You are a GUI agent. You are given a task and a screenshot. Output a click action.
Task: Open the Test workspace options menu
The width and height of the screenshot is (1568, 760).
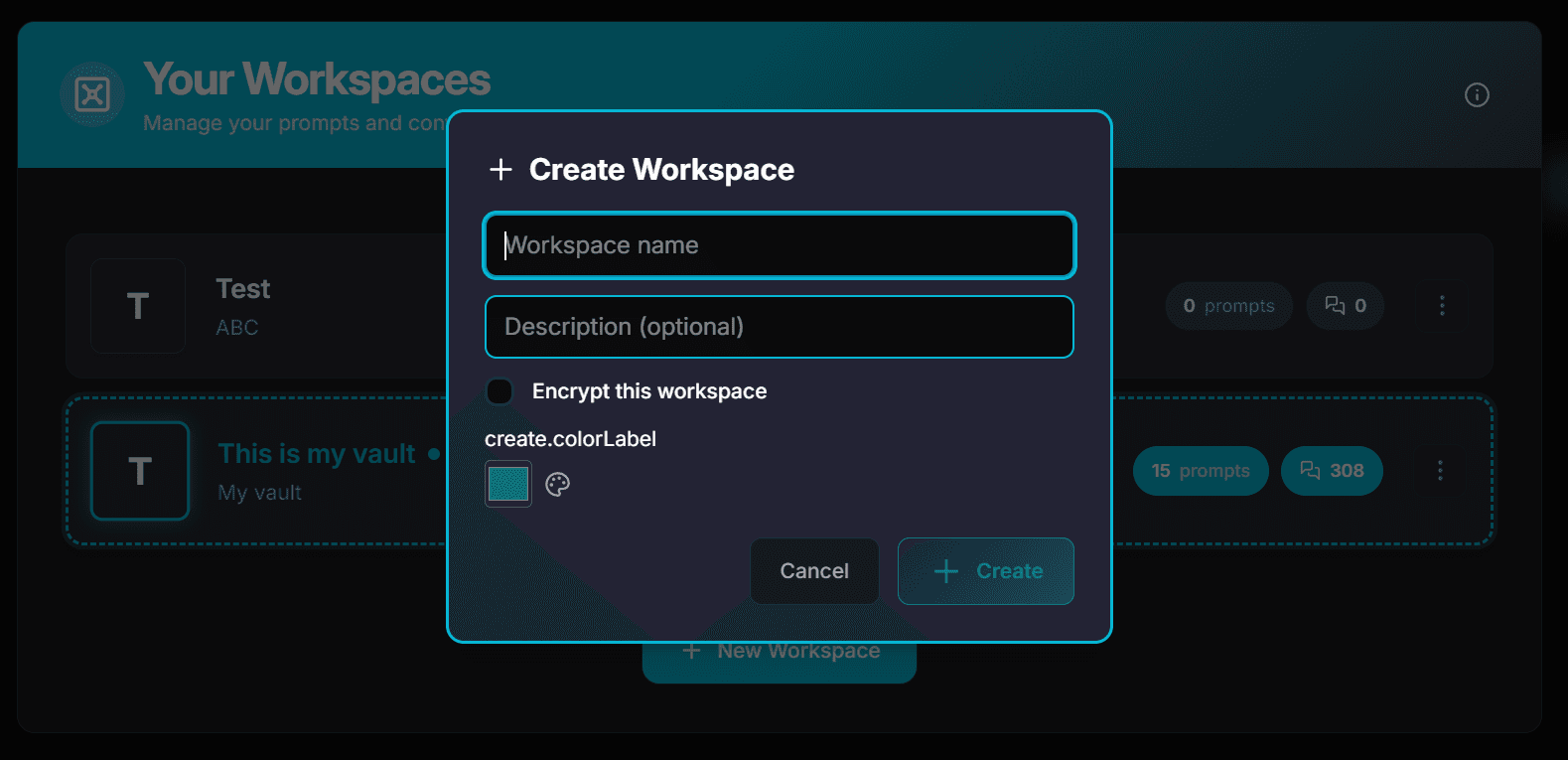[1442, 306]
